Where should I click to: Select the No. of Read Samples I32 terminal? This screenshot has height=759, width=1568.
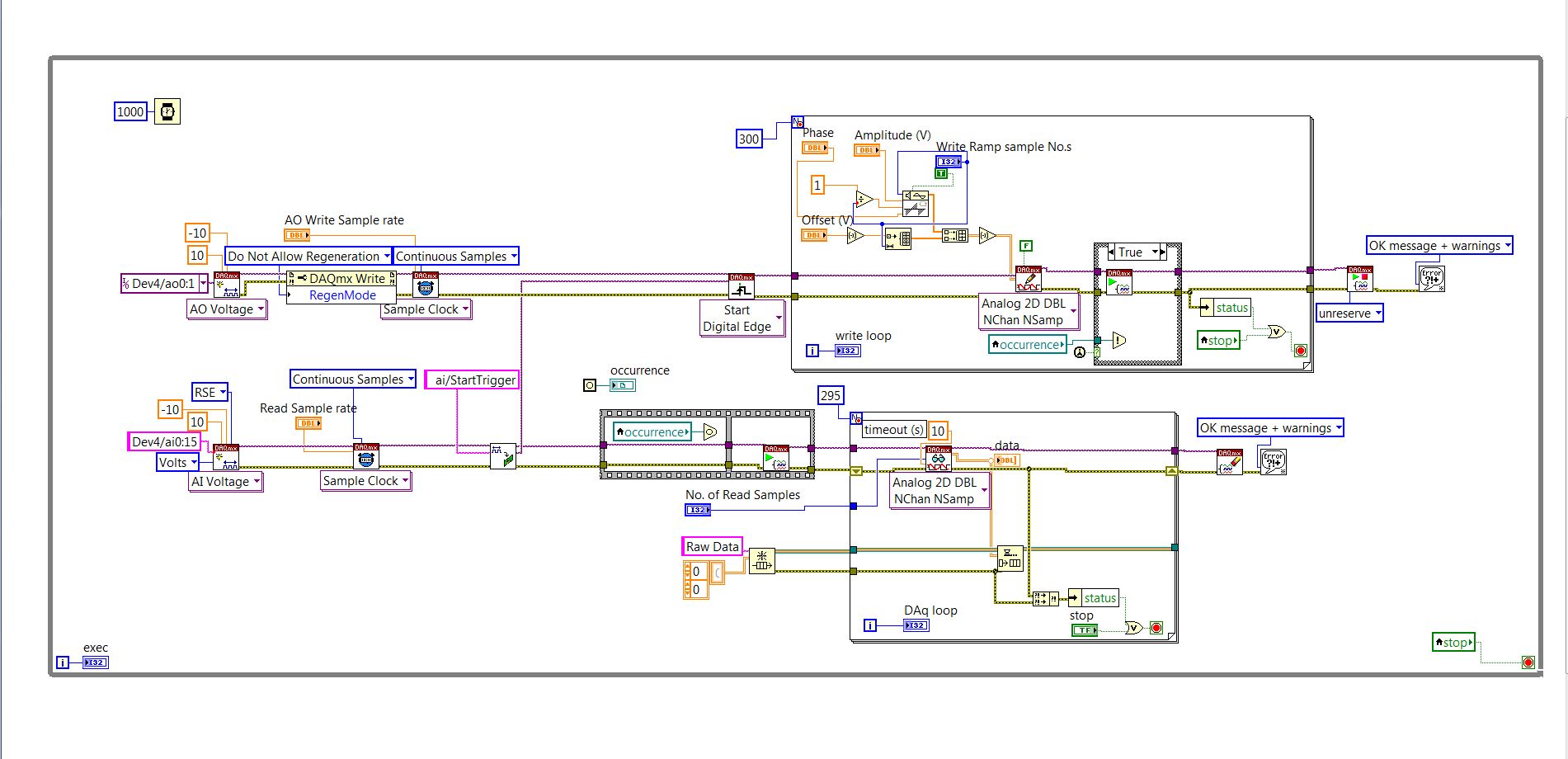tap(698, 510)
